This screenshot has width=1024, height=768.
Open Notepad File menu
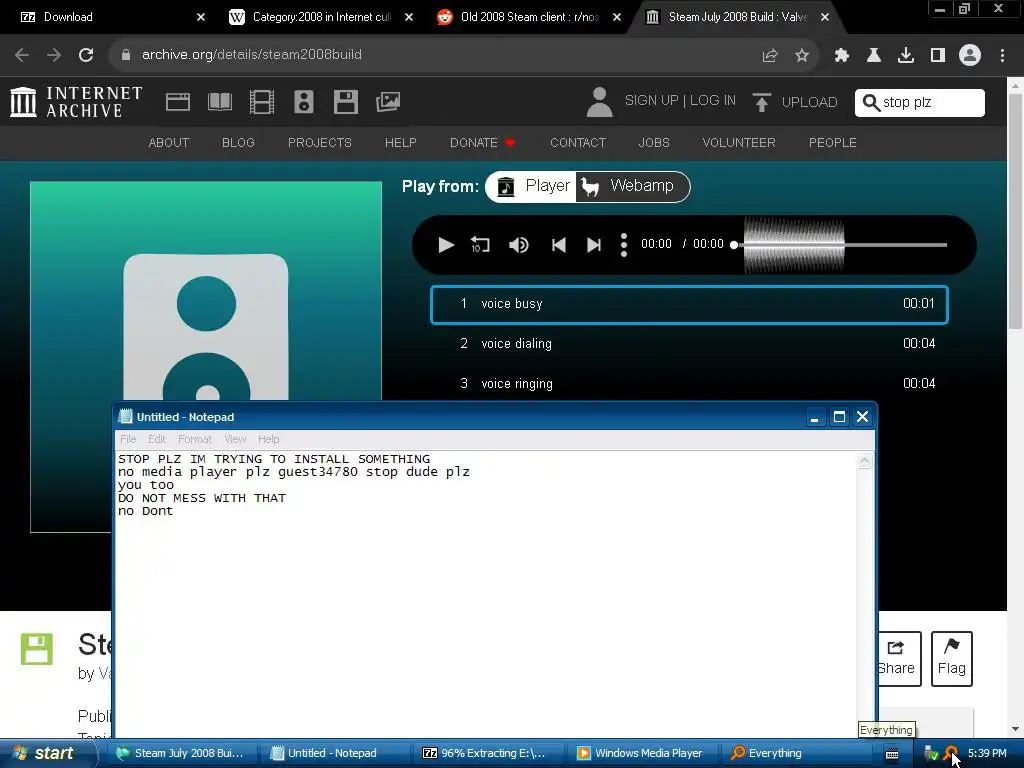(128, 439)
